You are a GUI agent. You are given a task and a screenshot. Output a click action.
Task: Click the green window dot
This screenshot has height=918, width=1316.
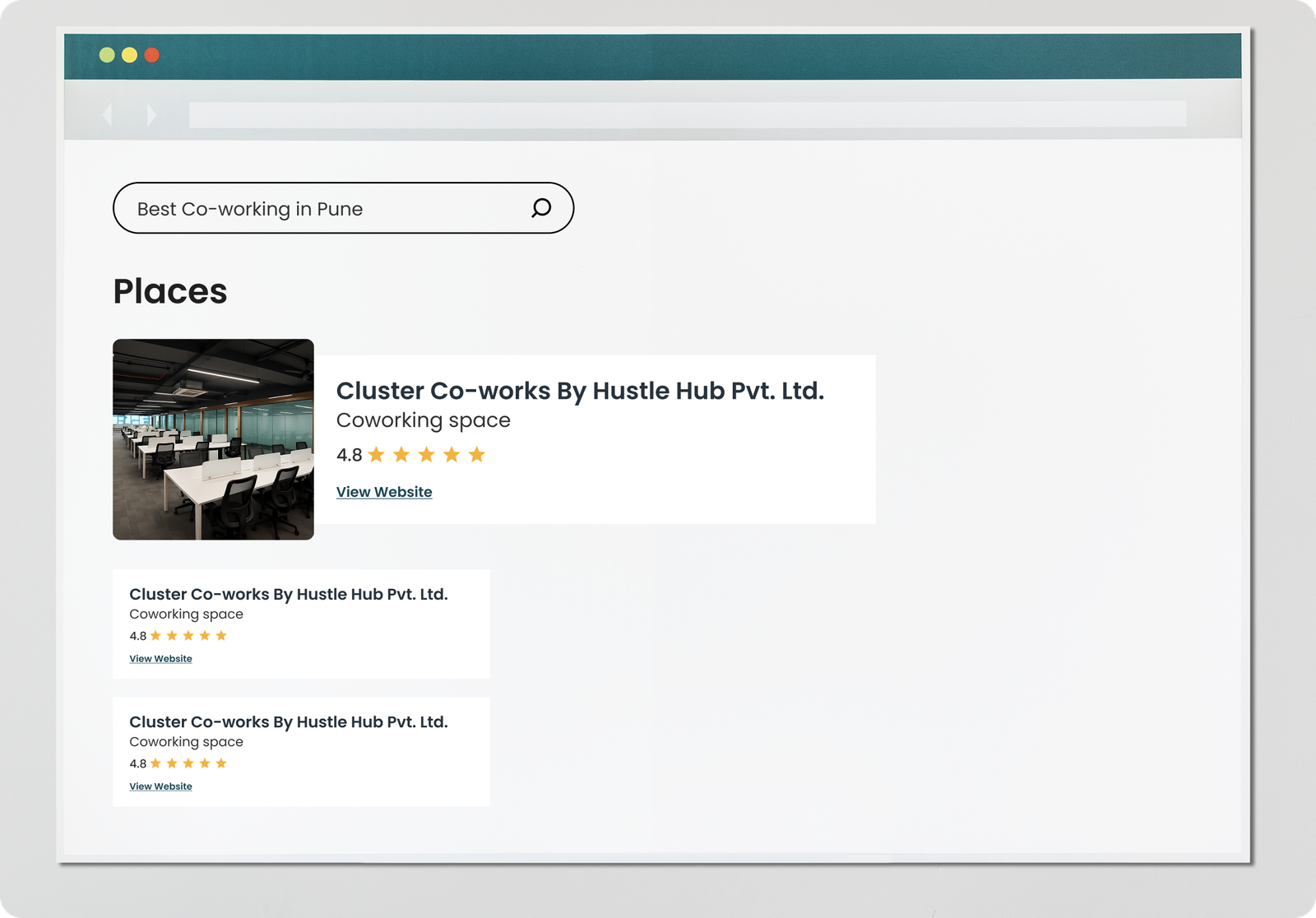tap(107, 55)
